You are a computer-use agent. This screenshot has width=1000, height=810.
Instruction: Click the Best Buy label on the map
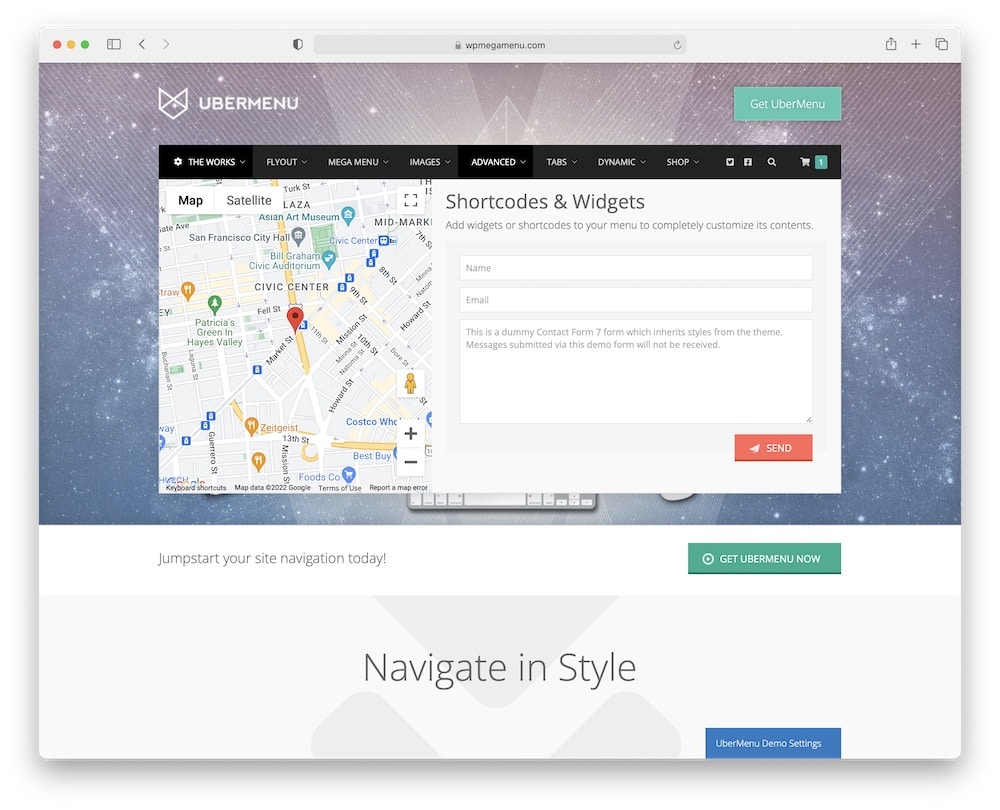pyautogui.click(x=372, y=456)
